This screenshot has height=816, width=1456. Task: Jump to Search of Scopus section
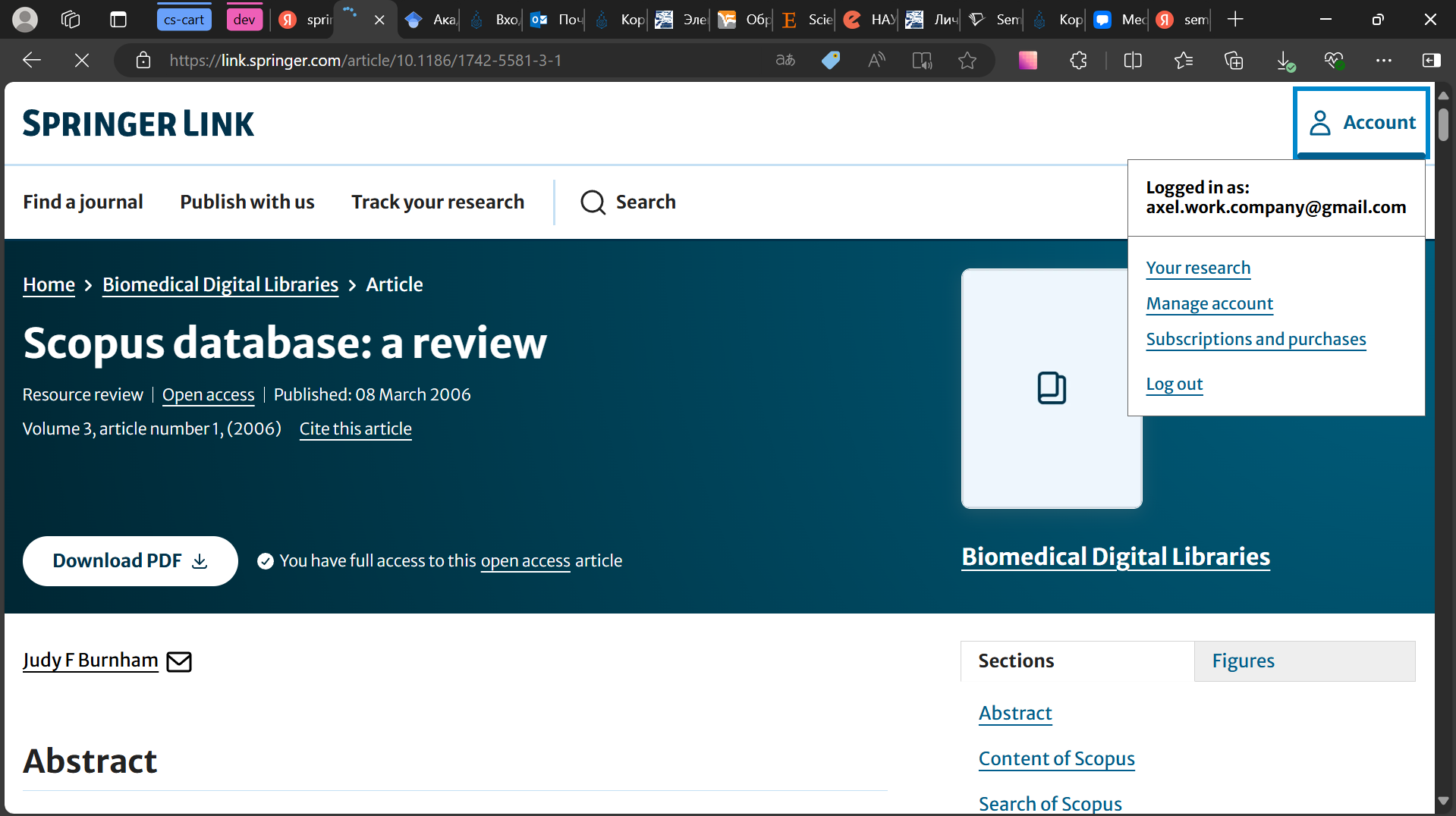click(x=1050, y=804)
